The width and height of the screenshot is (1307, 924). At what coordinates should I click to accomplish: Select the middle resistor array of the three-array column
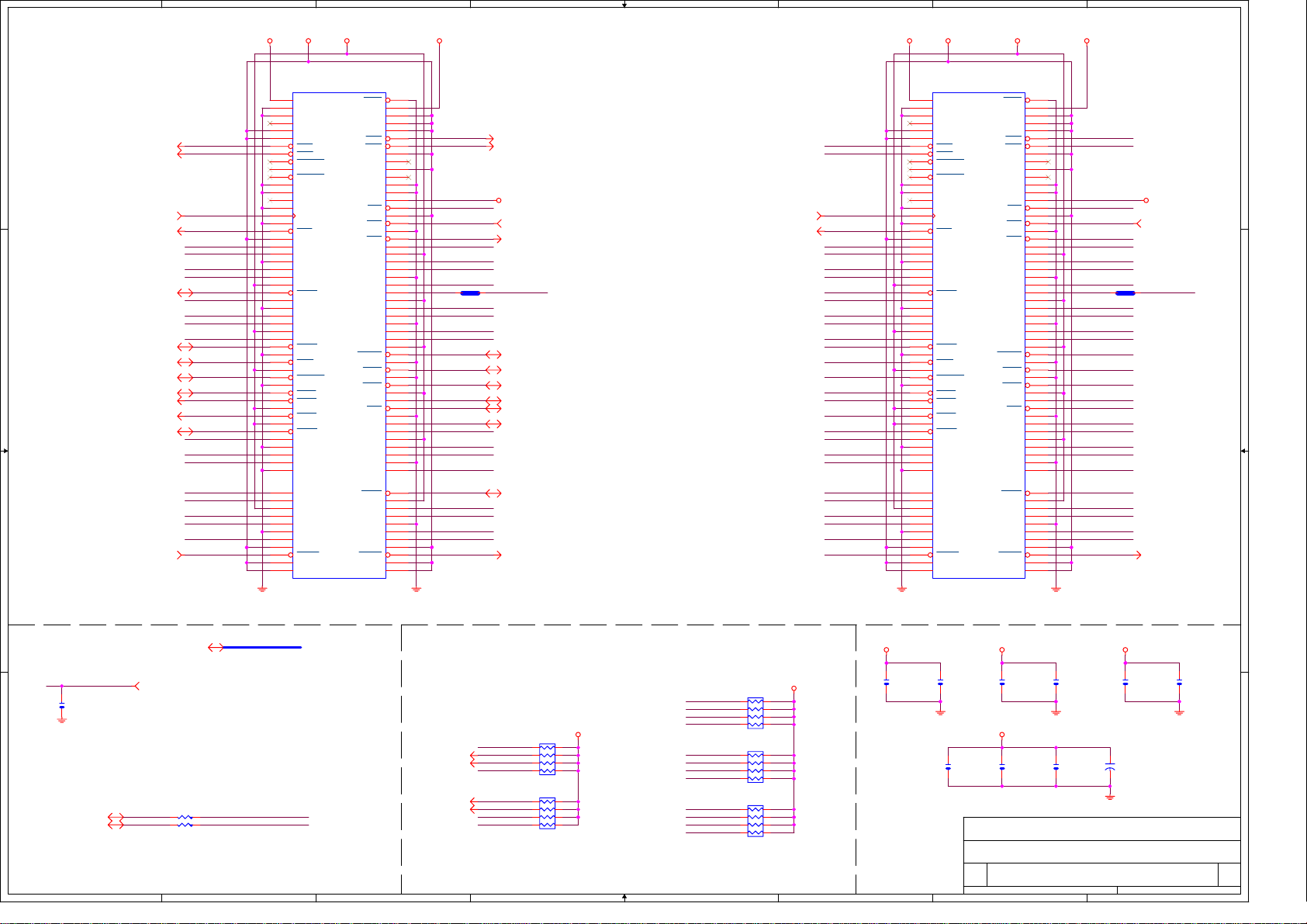click(x=756, y=767)
